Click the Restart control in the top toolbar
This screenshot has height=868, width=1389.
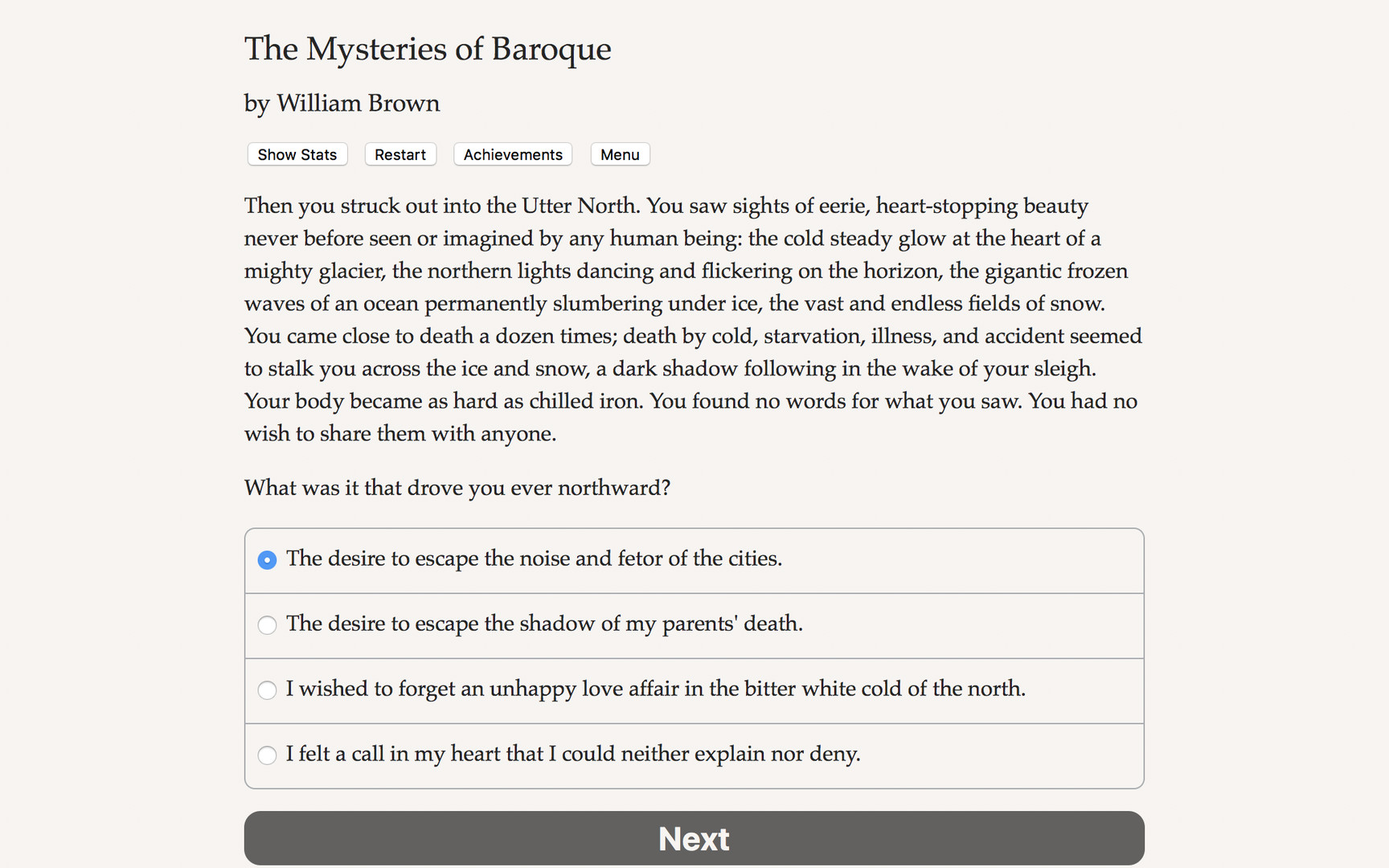click(x=399, y=154)
